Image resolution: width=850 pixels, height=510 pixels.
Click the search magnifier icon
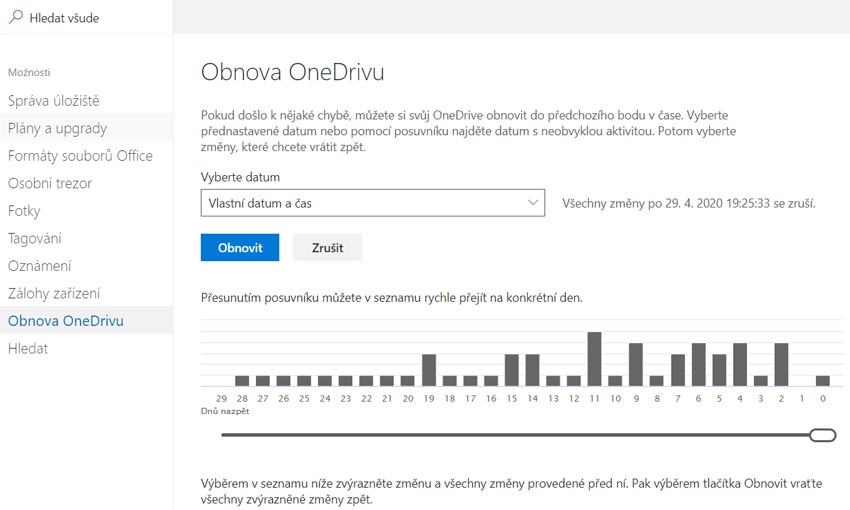[x=16, y=17]
